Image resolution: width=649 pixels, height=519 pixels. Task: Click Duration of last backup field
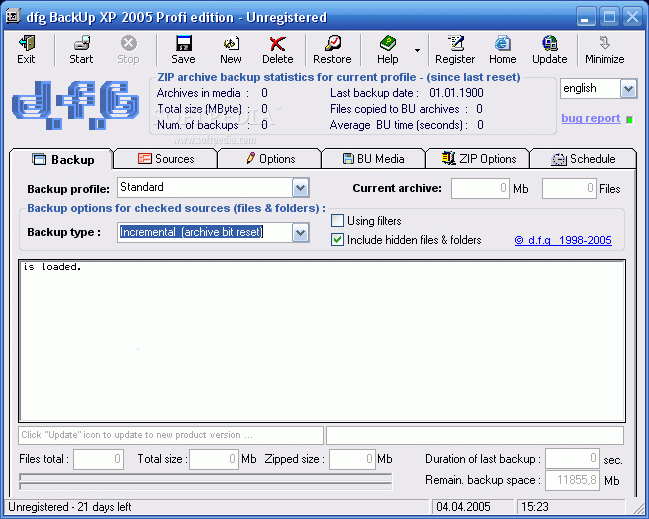572,458
